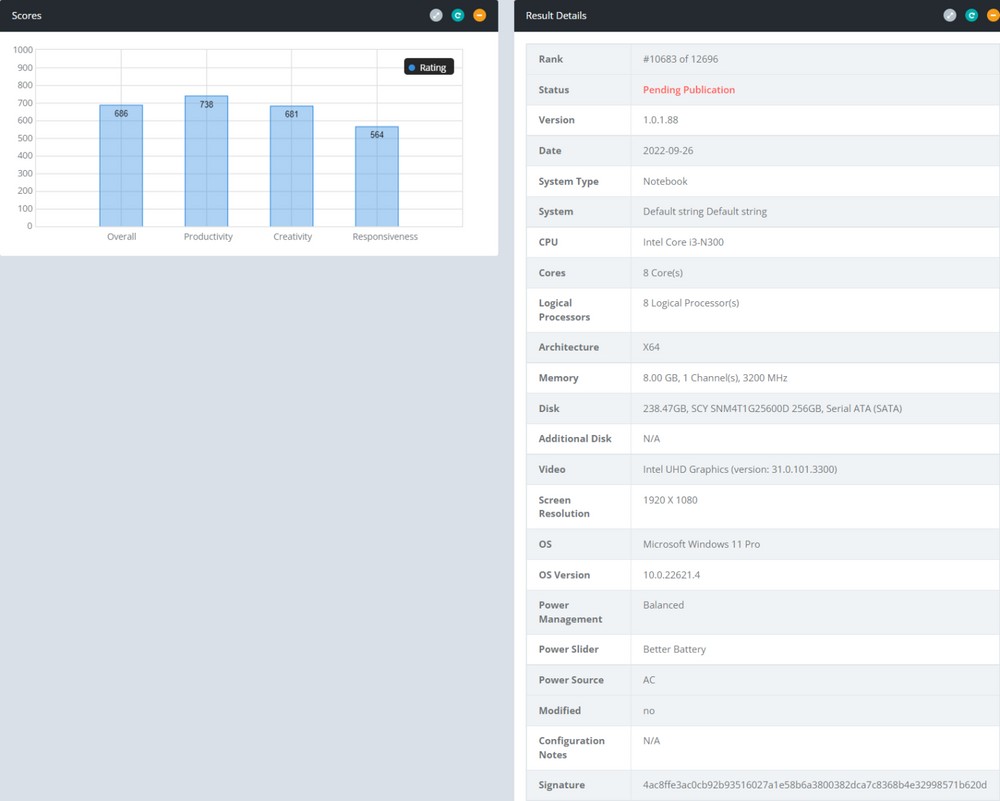Click disk value SCY SNM4T1G25600D 256GB

[x=772, y=409]
